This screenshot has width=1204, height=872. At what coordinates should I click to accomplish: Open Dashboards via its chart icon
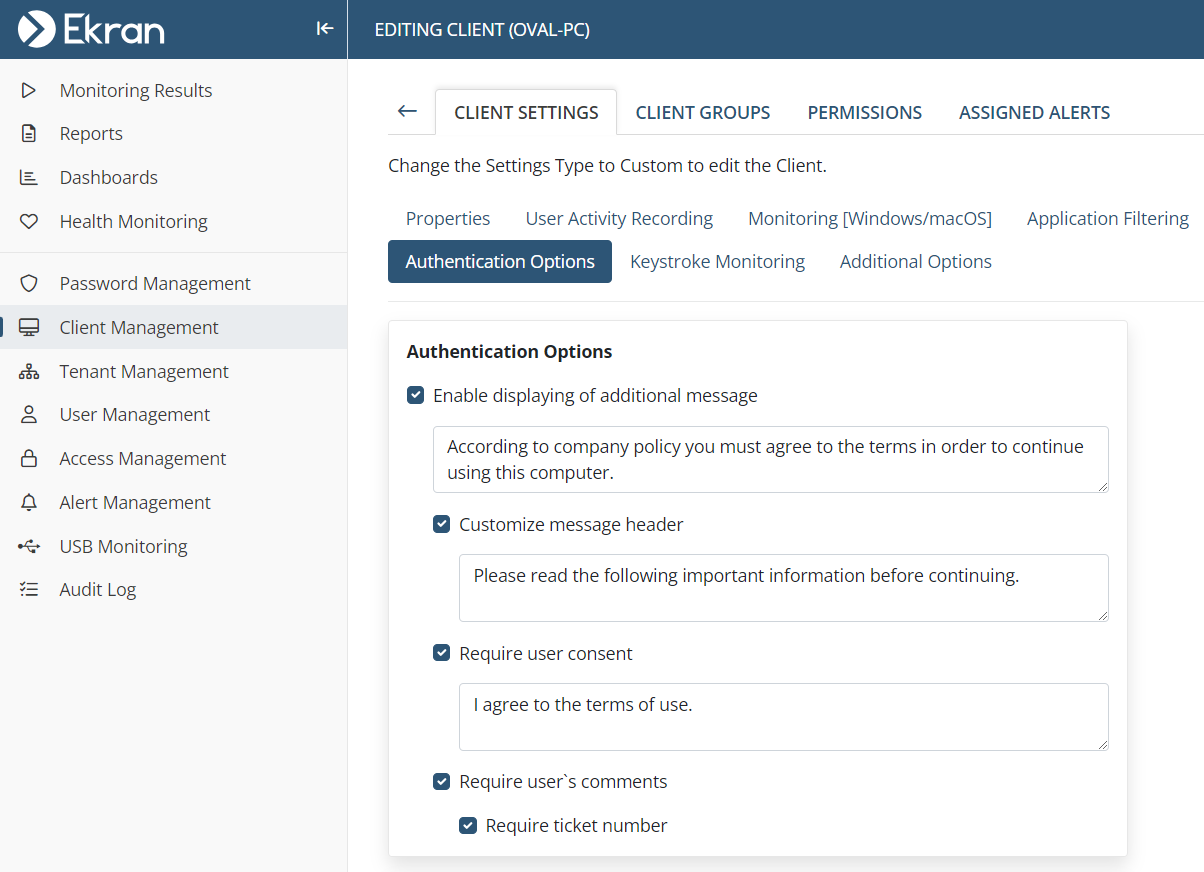29,178
